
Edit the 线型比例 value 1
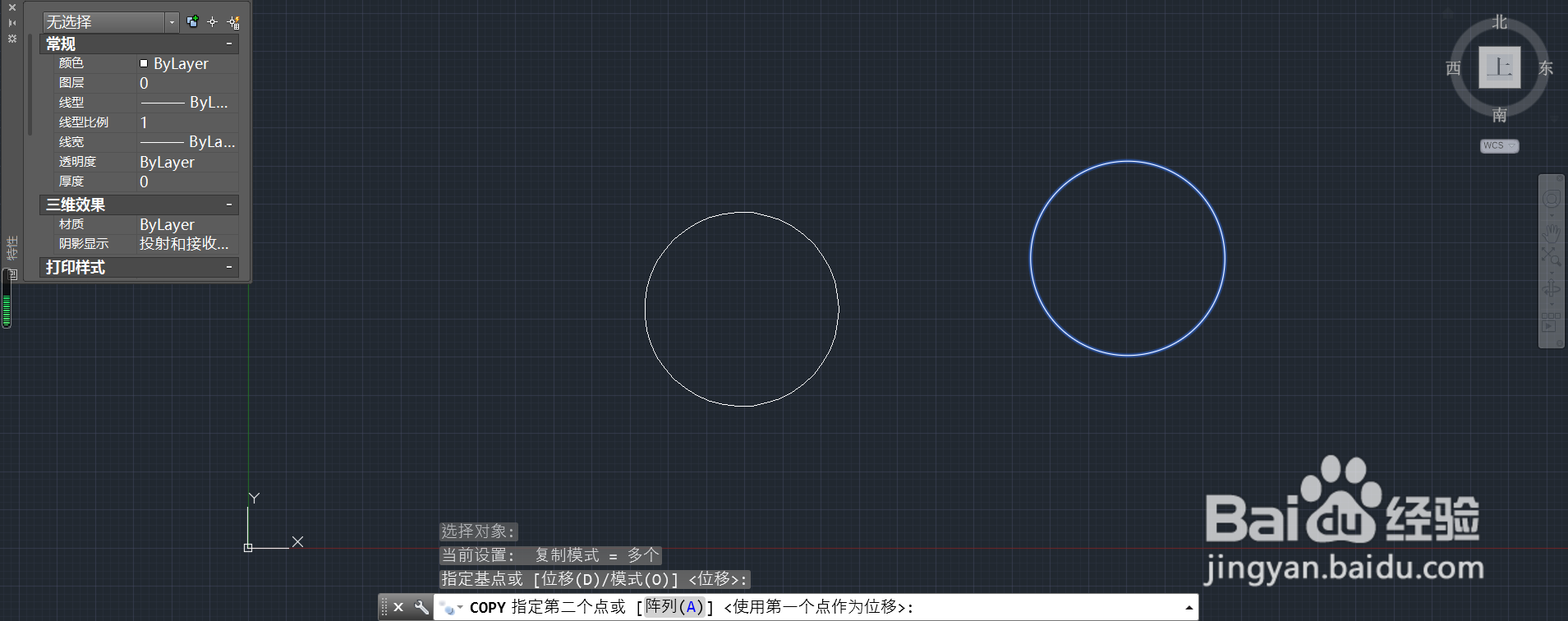point(187,122)
